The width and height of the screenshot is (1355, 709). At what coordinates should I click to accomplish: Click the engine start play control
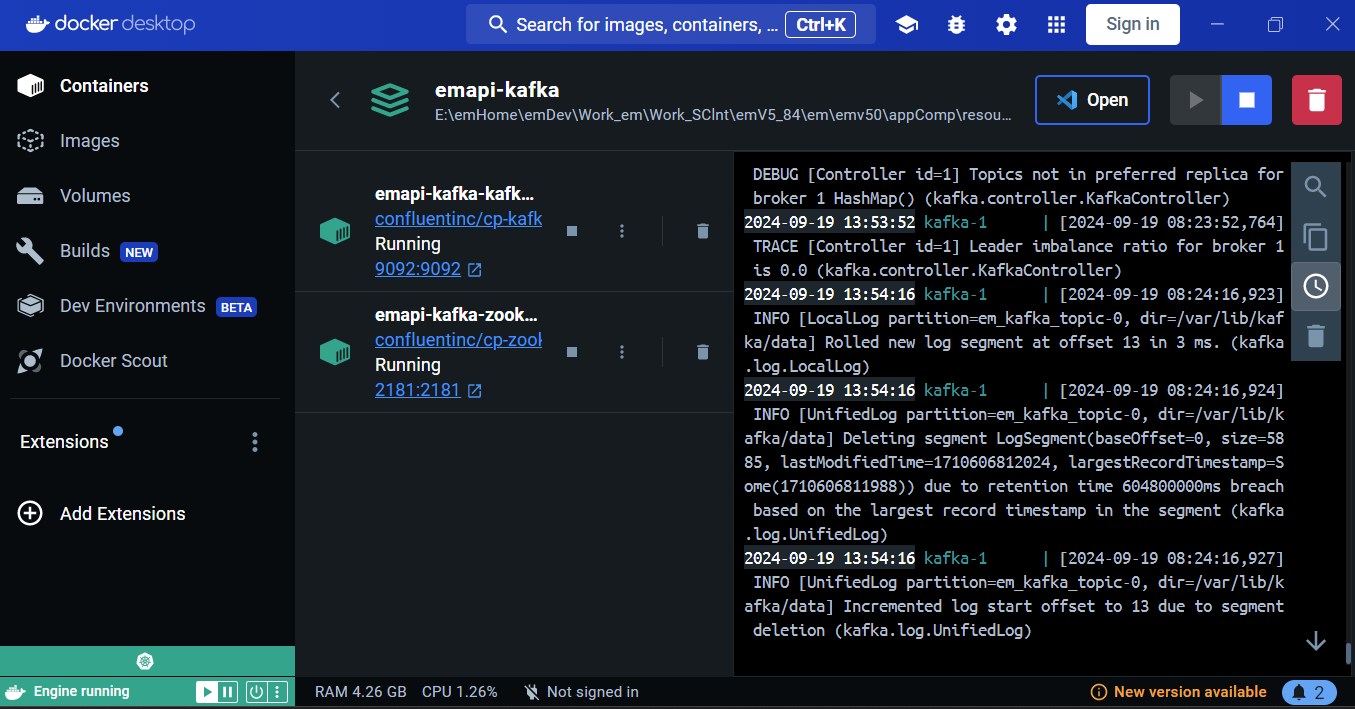pos(205,691)
